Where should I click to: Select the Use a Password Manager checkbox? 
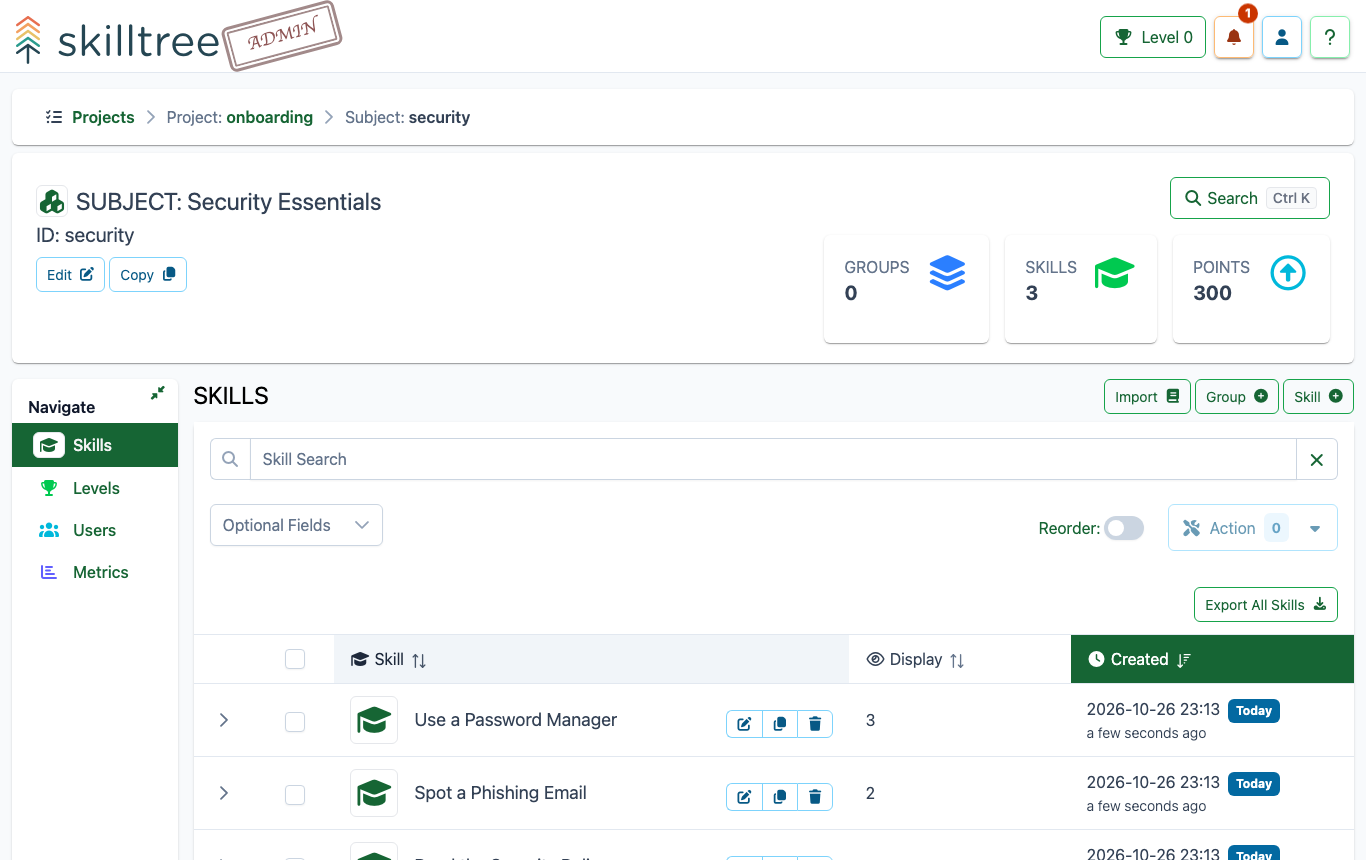[295, 722]
